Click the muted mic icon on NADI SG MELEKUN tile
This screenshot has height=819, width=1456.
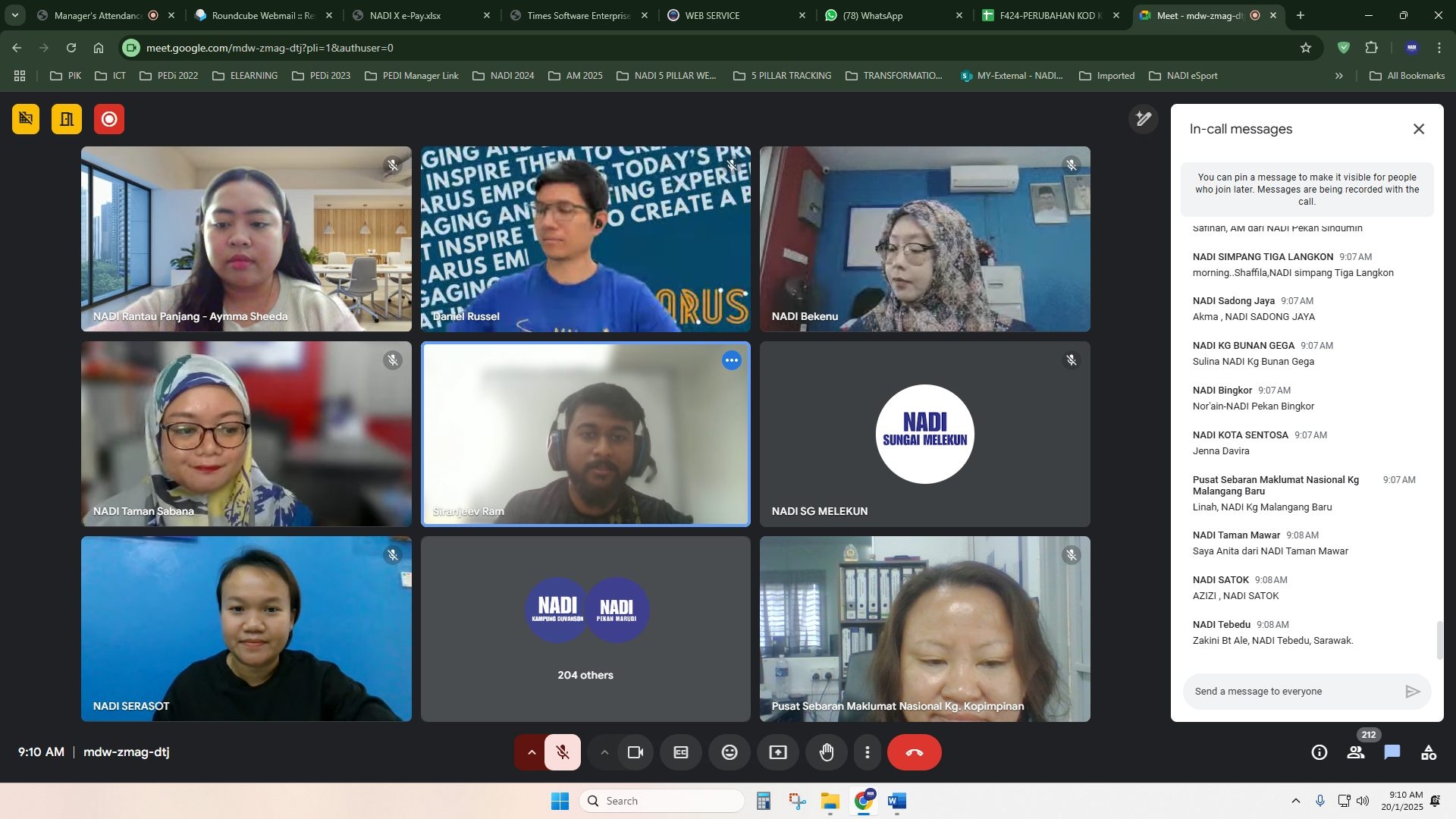click(1072, 360)
